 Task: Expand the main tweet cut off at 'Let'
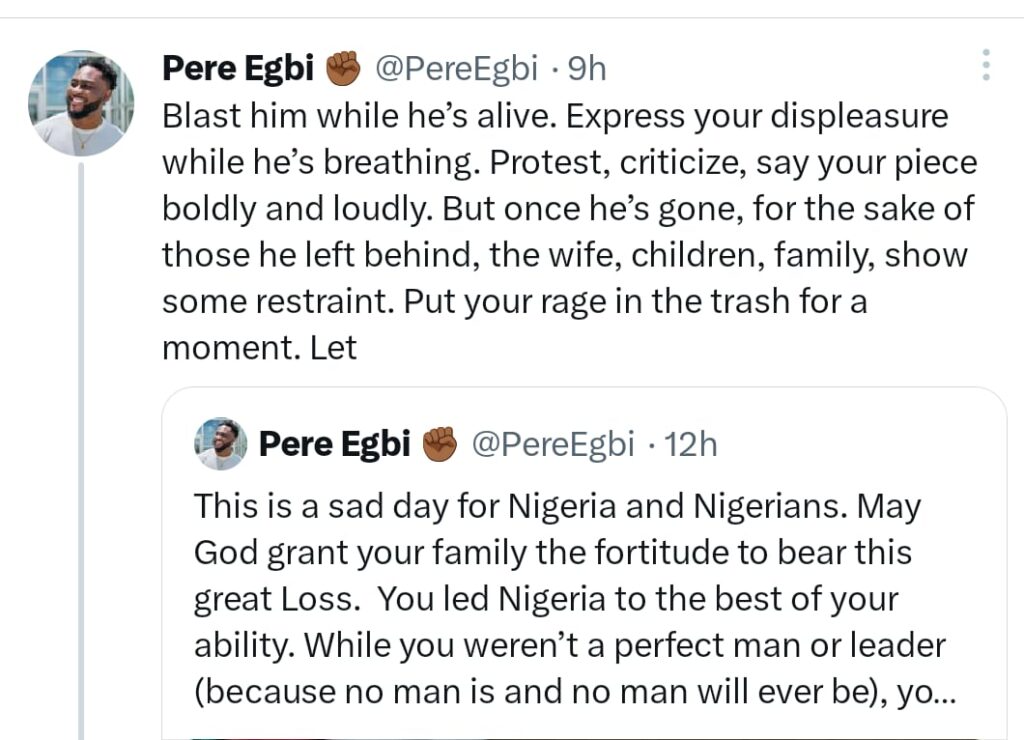334,349
